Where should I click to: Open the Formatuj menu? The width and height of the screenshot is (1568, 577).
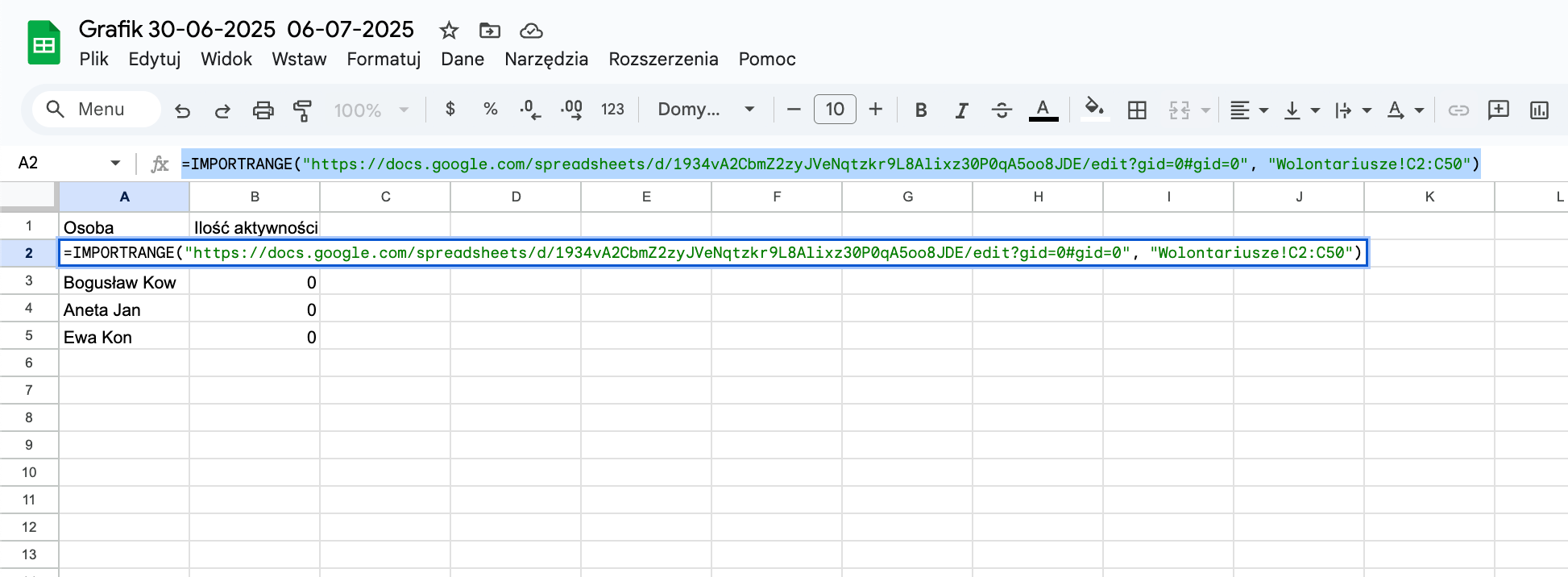coord(384,59)
